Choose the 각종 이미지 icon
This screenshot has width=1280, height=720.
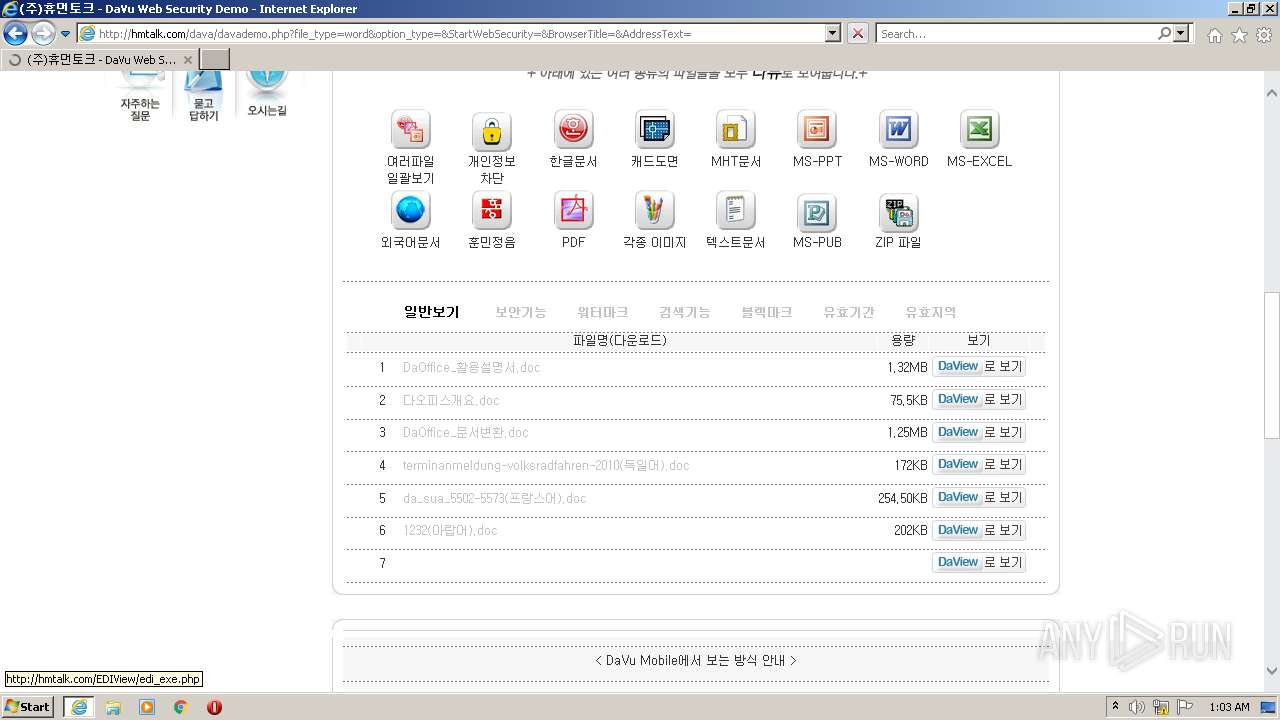(x=655, y=211)
